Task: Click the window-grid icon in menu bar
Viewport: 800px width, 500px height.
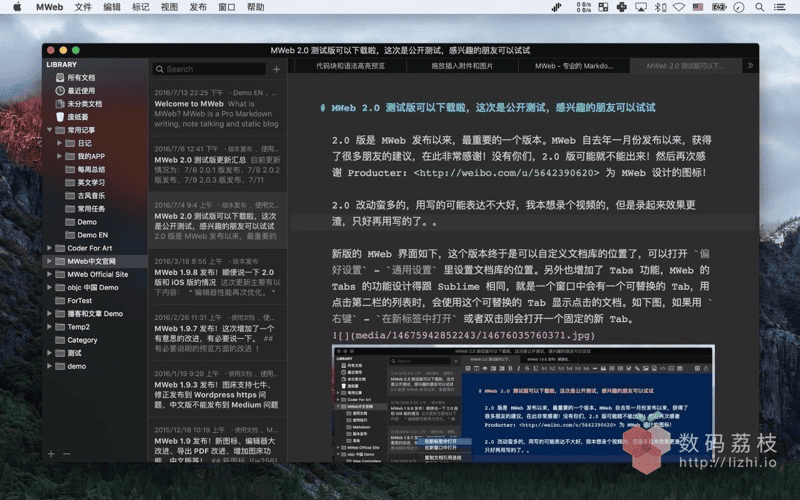Action: [x=603, y=7]
